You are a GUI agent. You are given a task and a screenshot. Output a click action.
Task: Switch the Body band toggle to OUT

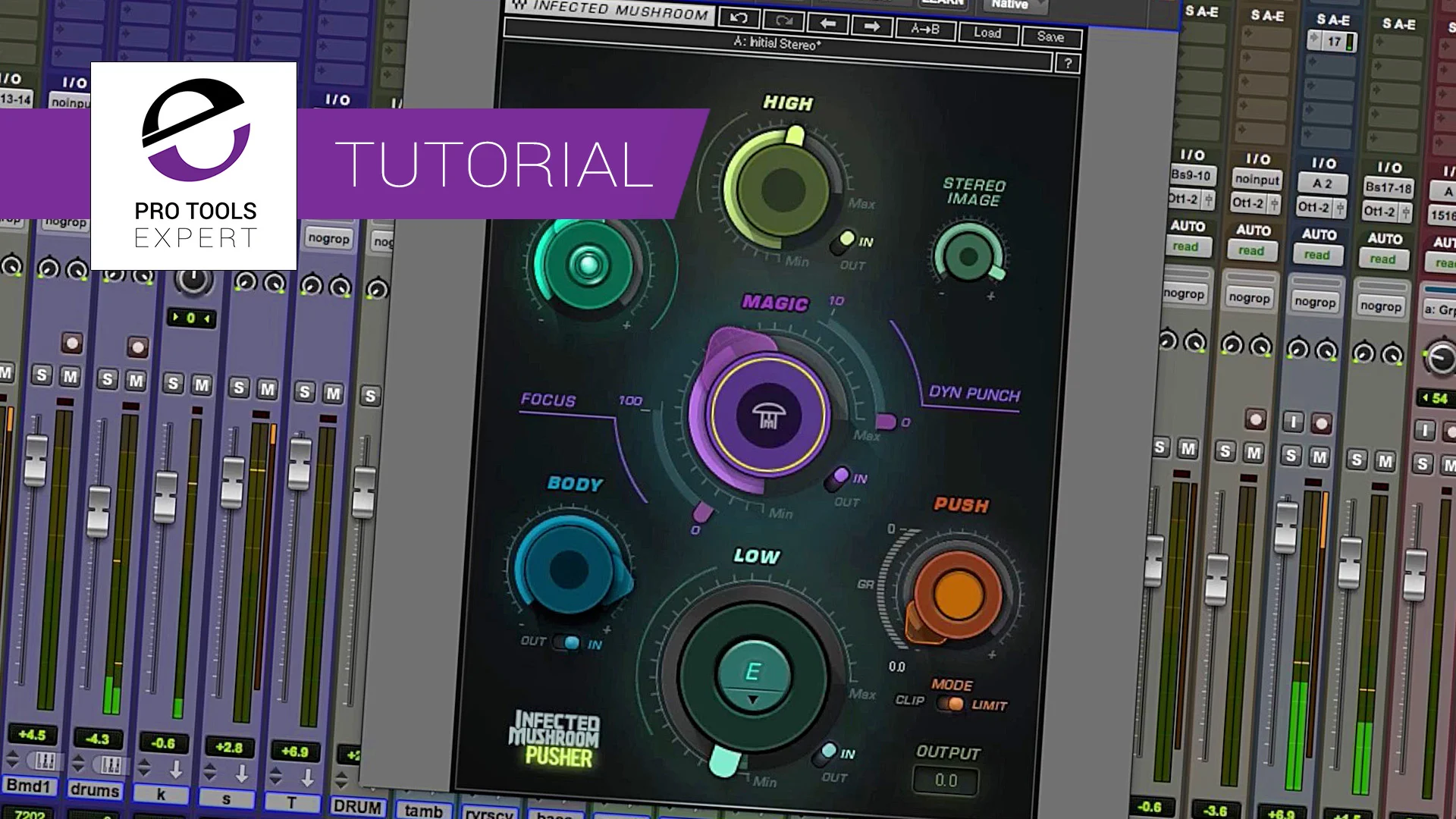[x=566, y=642]
